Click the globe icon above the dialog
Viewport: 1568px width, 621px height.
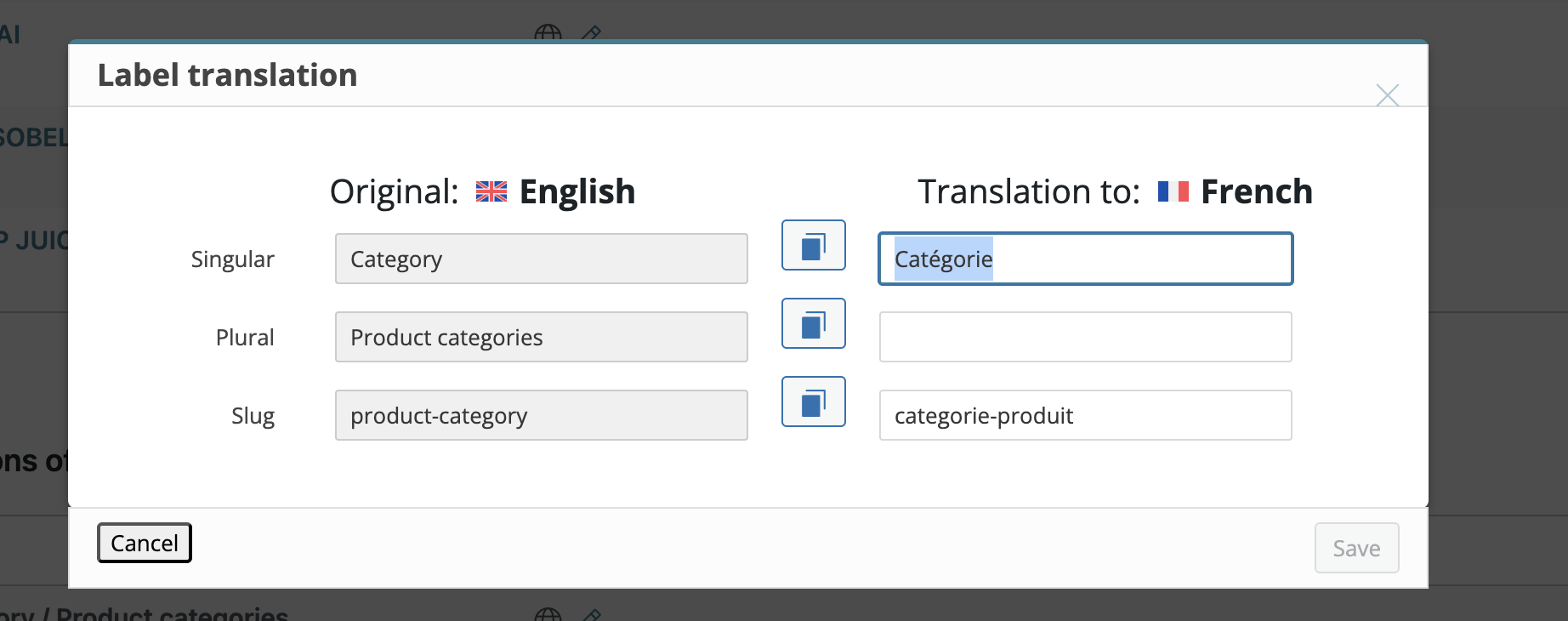[548, 34]
